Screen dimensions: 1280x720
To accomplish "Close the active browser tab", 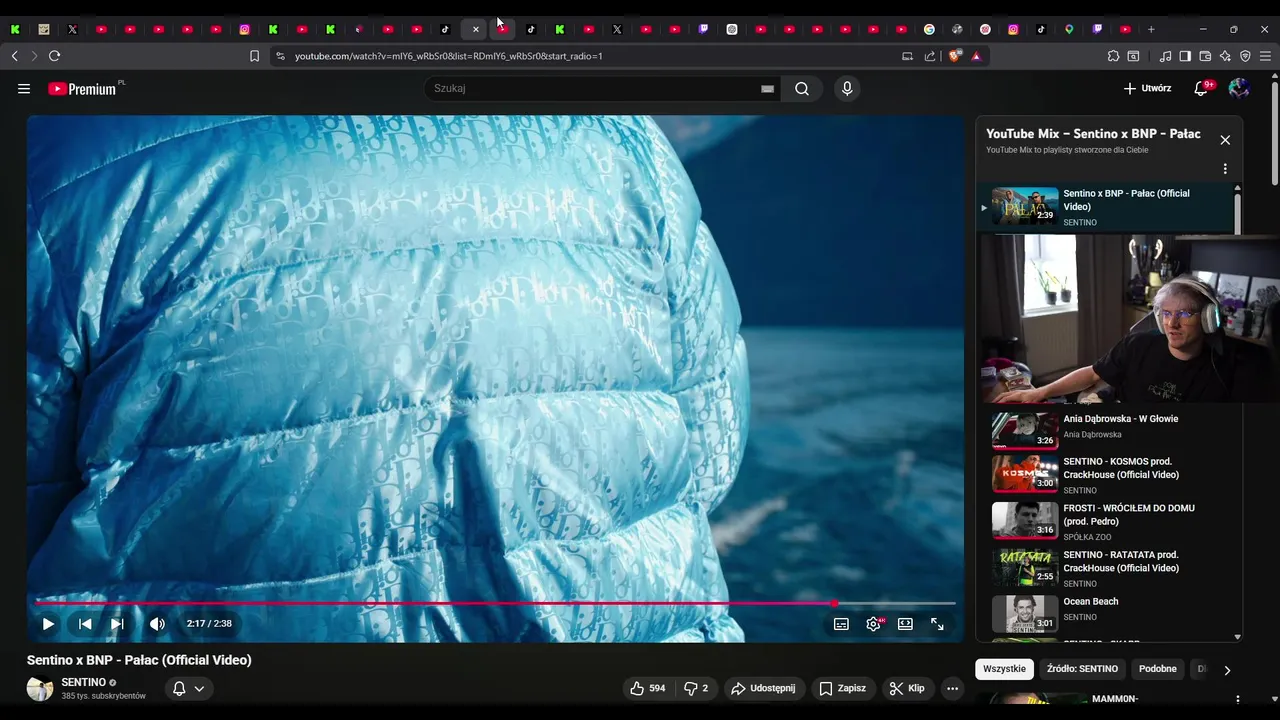I will [x=475, y=29].
